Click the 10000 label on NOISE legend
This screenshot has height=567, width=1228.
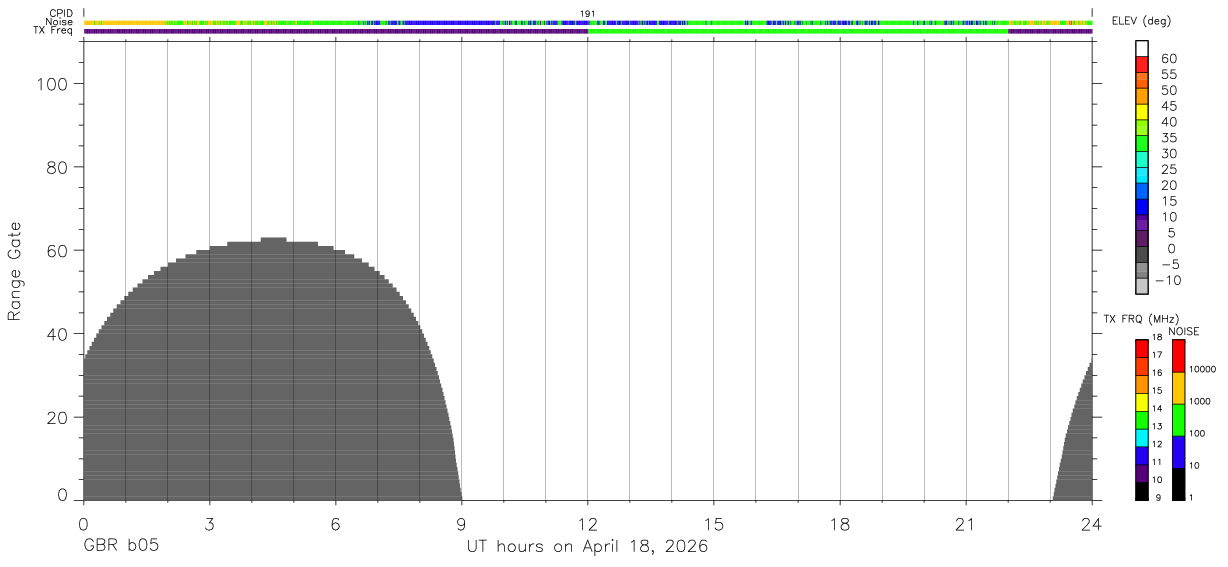[1201, 369]
